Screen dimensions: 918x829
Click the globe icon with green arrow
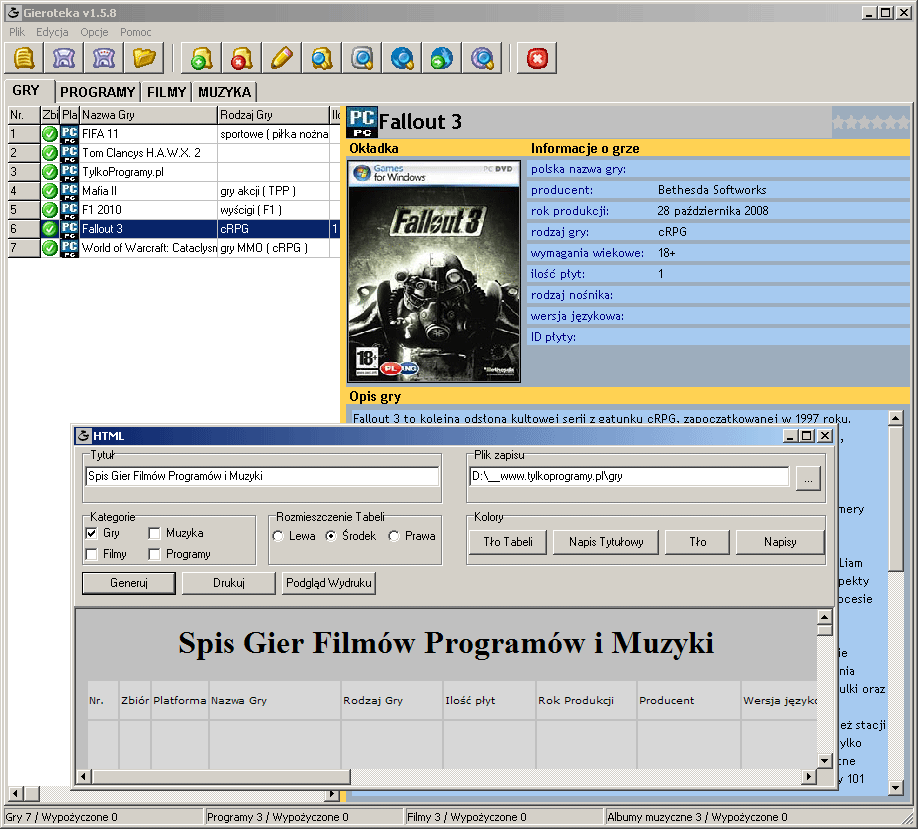click(x=441, y=58)
